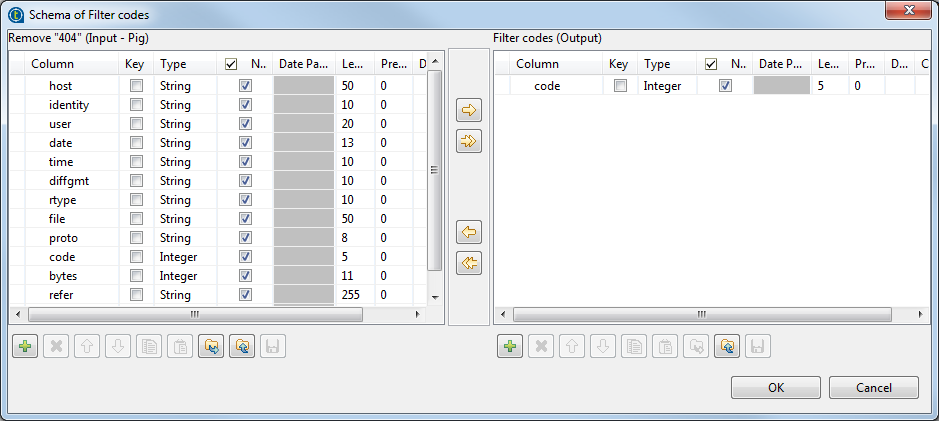Click the remove (X) icon under the input schema

56,346
